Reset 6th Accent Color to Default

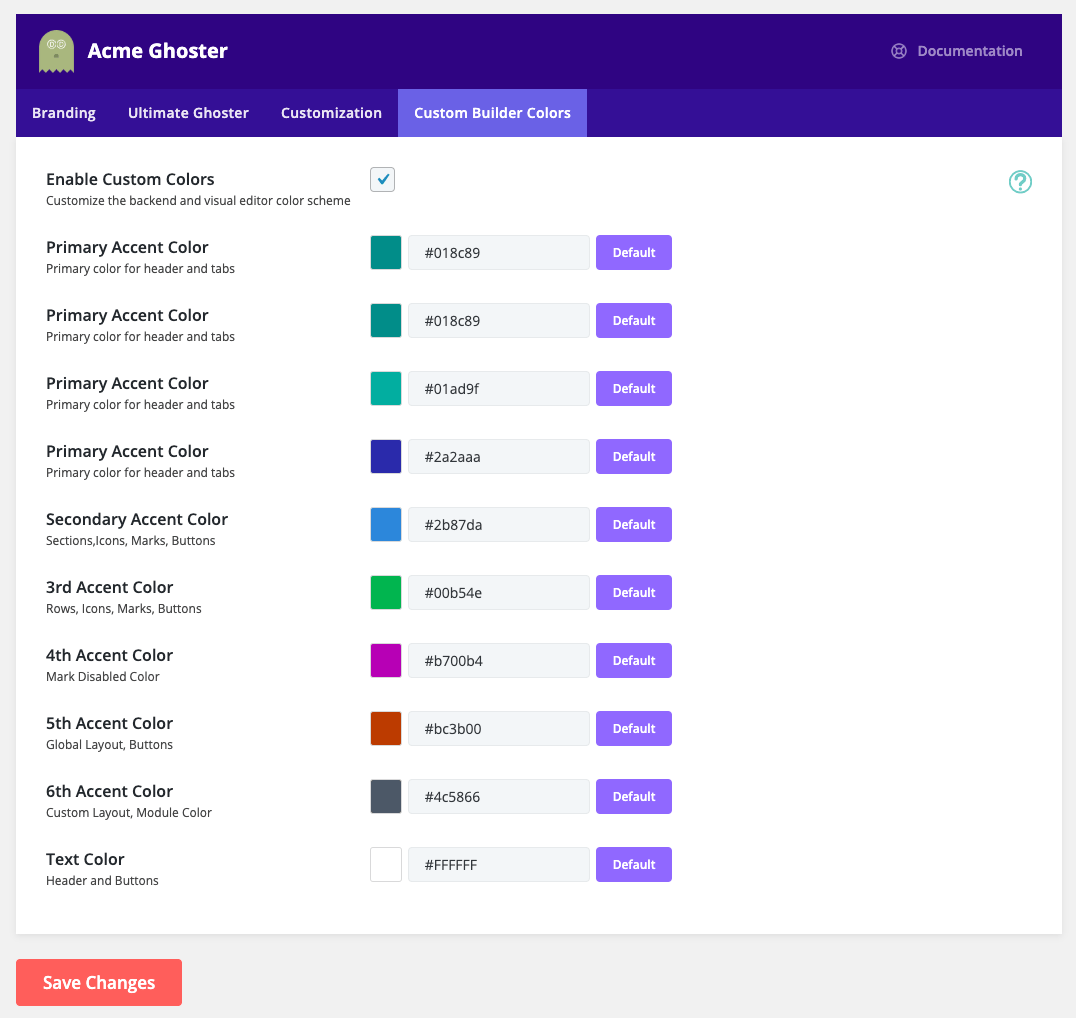pyautogui.click(x=633, y=796)
